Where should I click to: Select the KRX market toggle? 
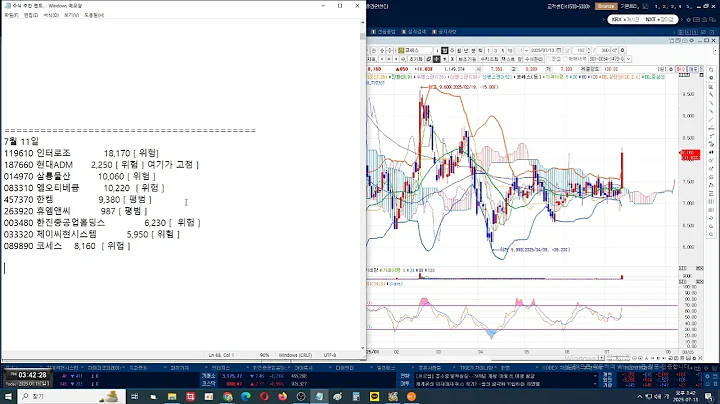(x=625, y=19)
